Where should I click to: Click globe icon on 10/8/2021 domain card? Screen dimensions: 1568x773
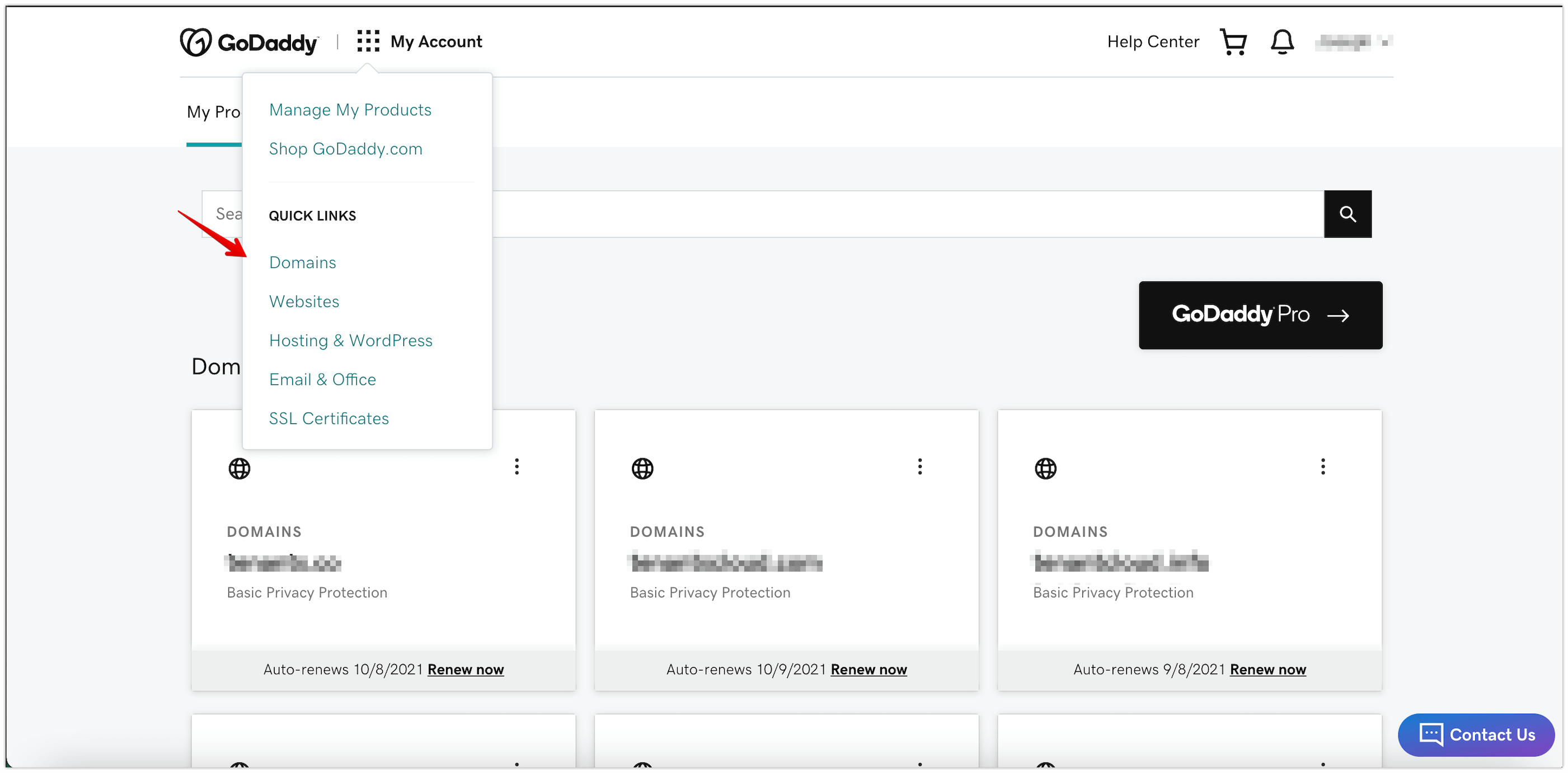pos(239,469)
